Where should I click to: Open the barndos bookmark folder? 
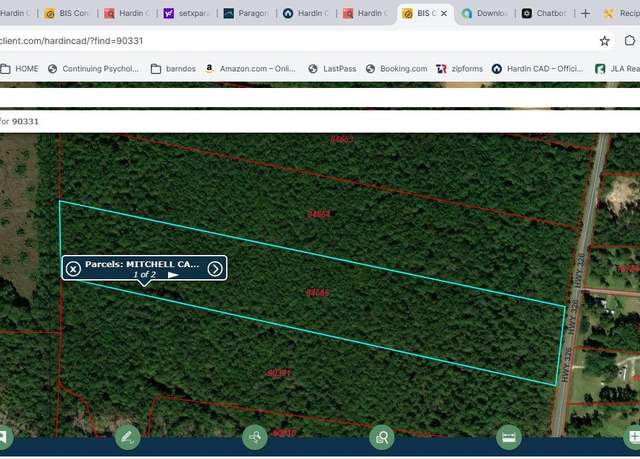click(x=173, y=69)
